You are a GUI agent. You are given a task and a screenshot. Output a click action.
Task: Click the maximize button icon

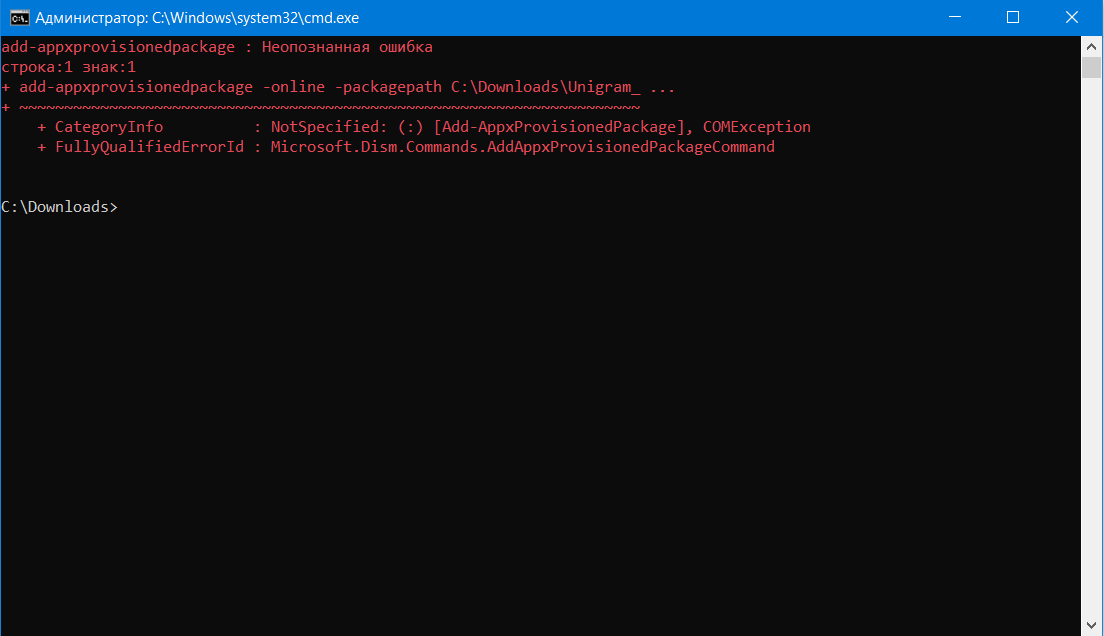point(1013,17)
